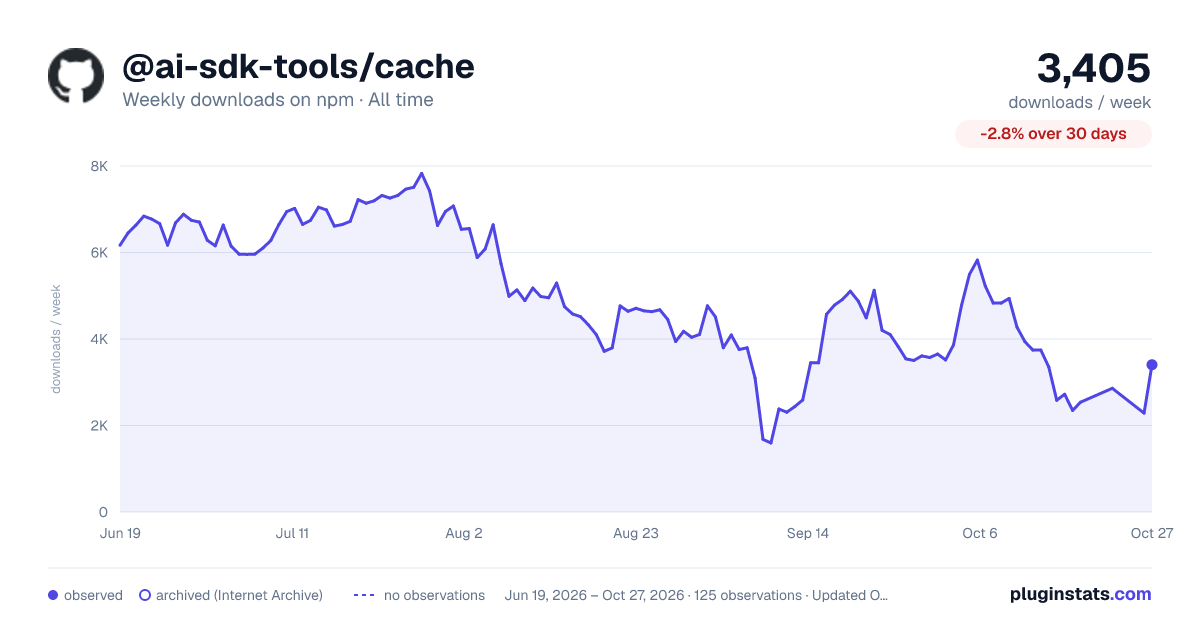This screenshot has width=1200, height=630.
Task: Click the "no observations" legend label
Action: click(x=434, y=595)
